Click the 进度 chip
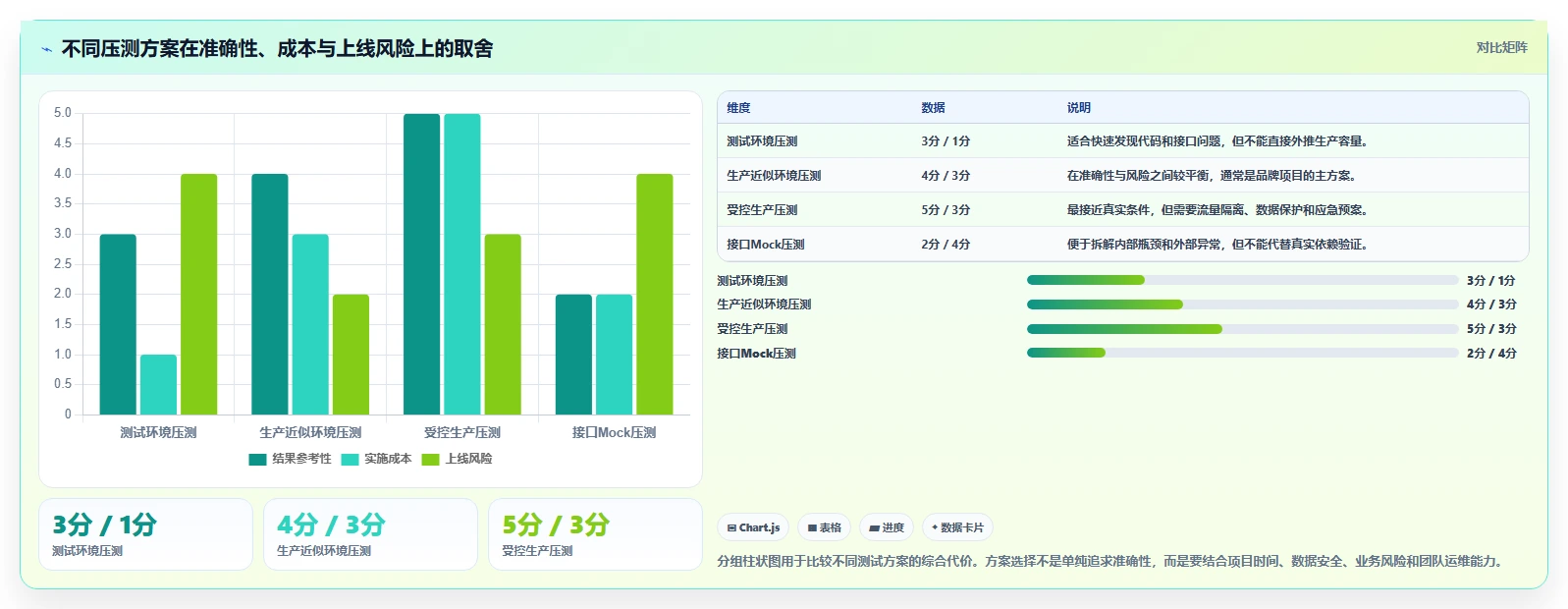 click(x=887, y=527)
